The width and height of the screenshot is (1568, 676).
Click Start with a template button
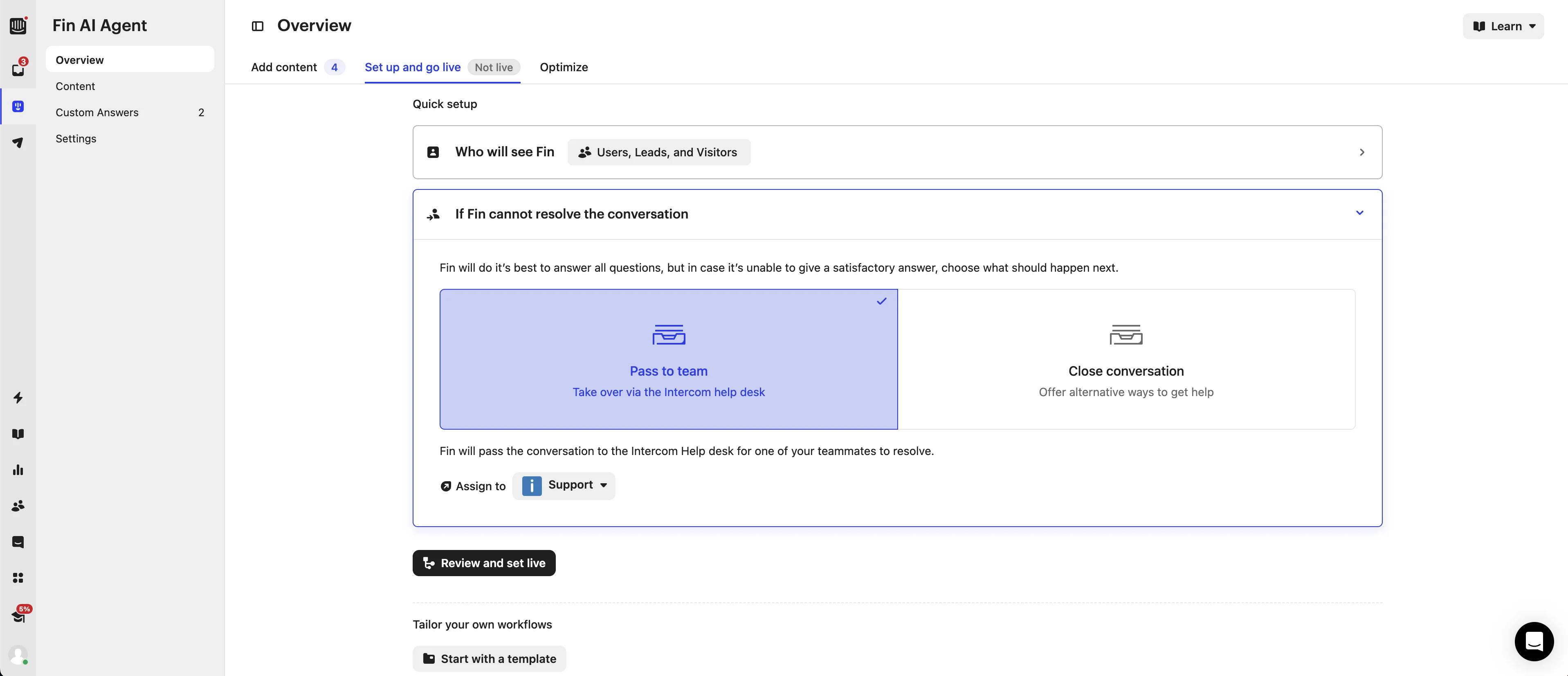pos(489,658)
